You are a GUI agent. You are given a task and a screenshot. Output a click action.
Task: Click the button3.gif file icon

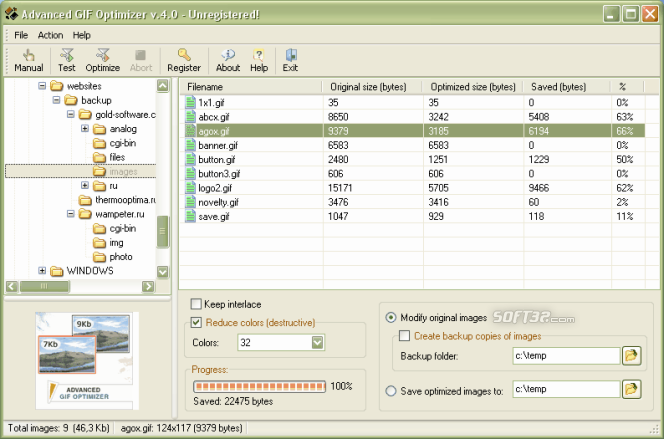pyautogui.click(x=190, y=174)
